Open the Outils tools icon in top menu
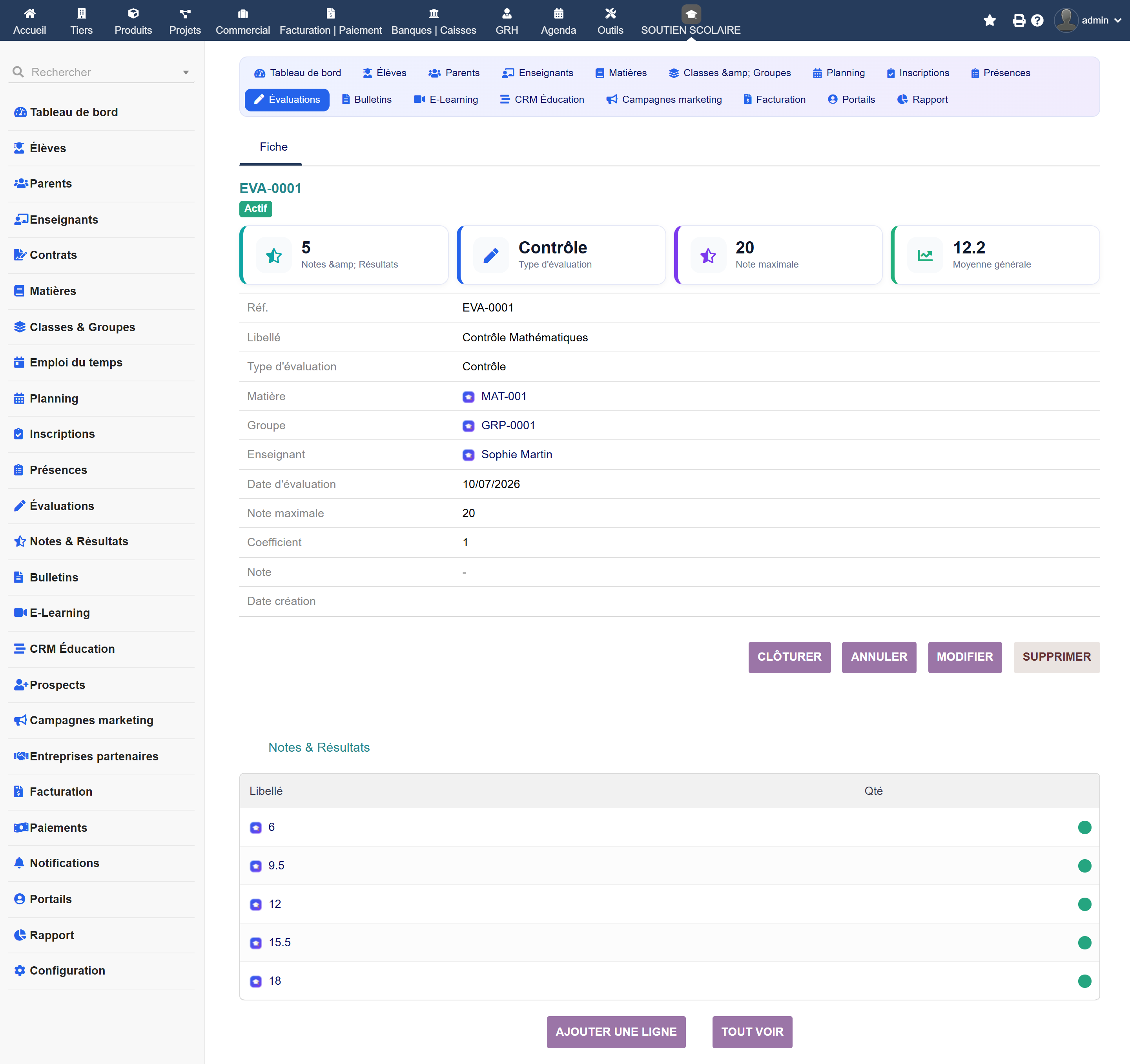This screenshot has width=1130, height=1064. point(610,13)
